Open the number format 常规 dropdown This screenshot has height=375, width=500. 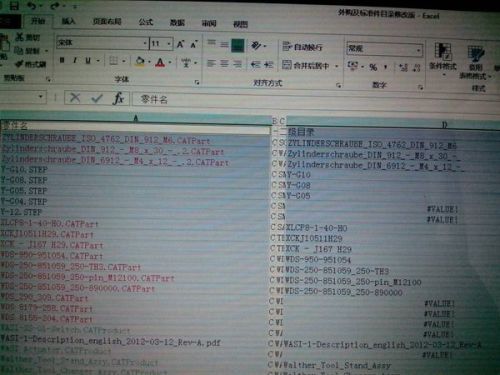(418, 50)
